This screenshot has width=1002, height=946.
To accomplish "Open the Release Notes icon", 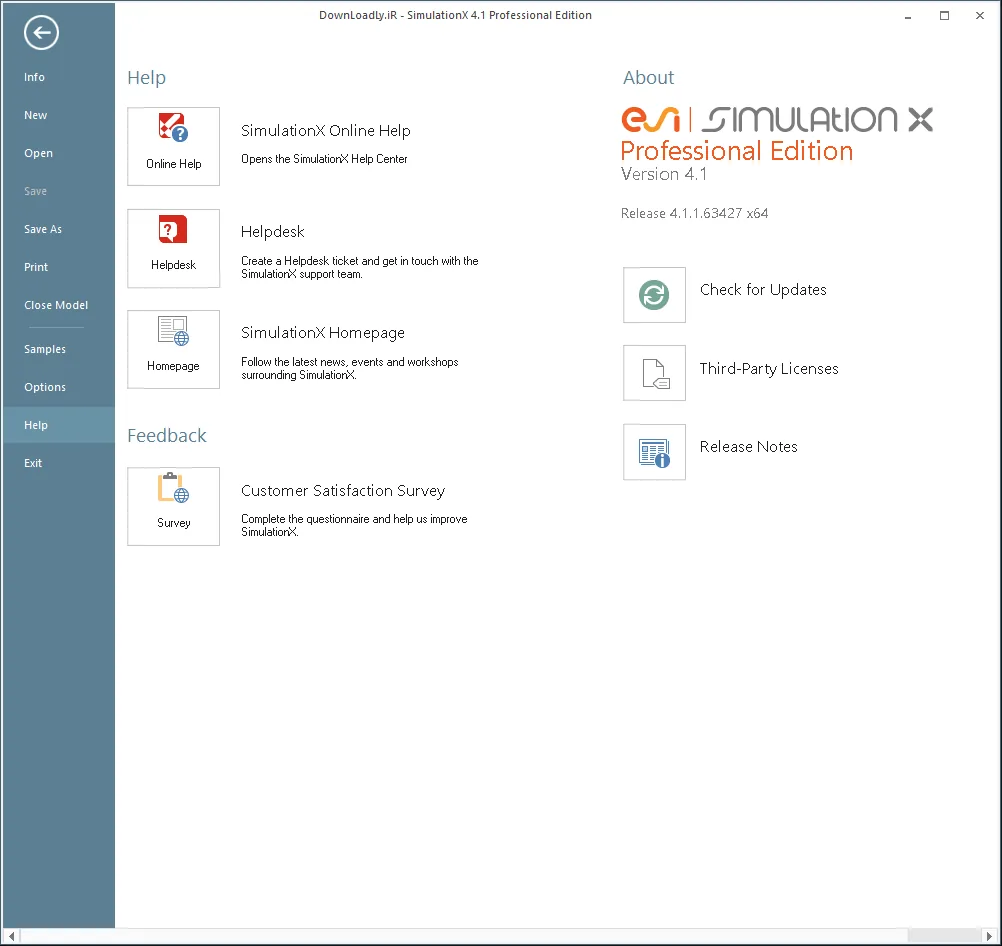I will click(x=654, y=452).
